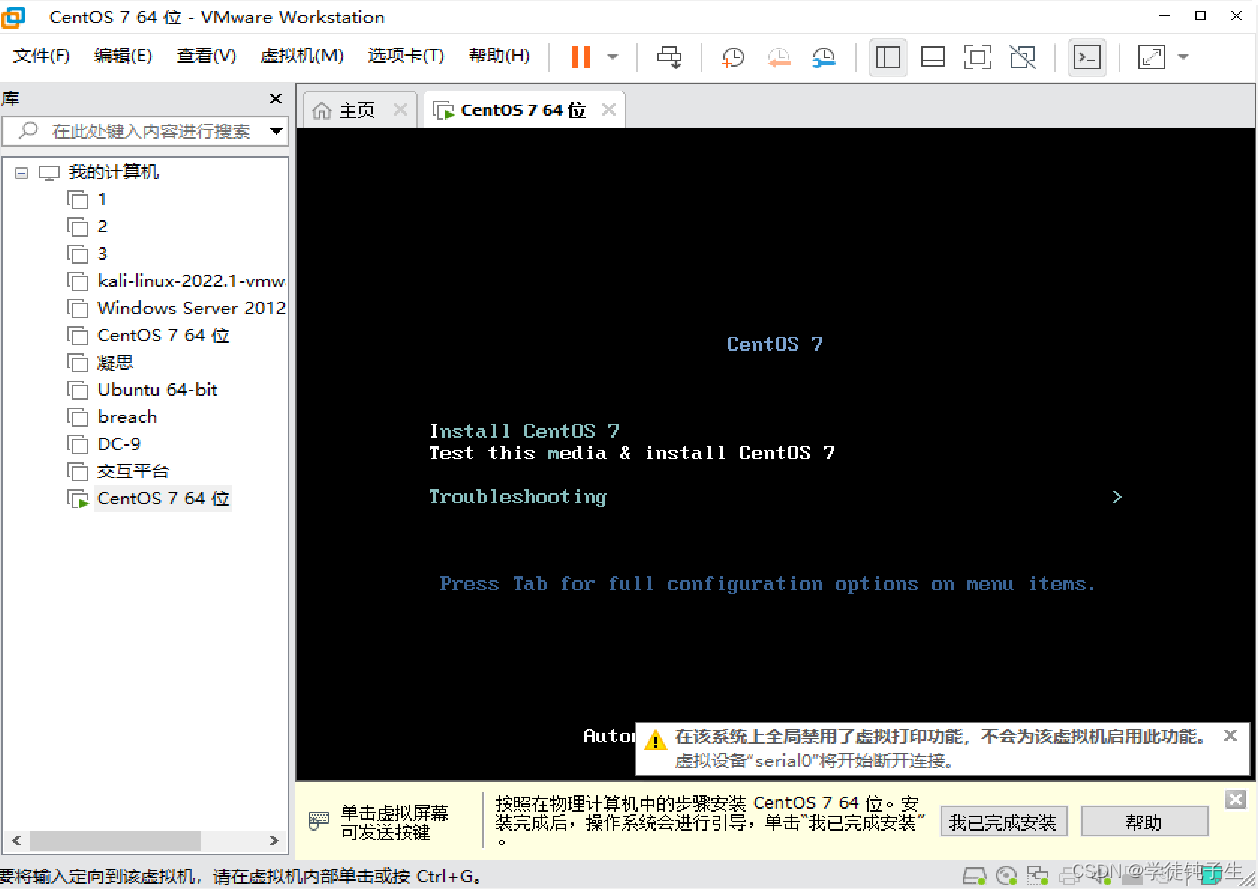Select virtual machine 2 in library
The height and width of the screenshot is (890, 1259).
click(102, 226)
